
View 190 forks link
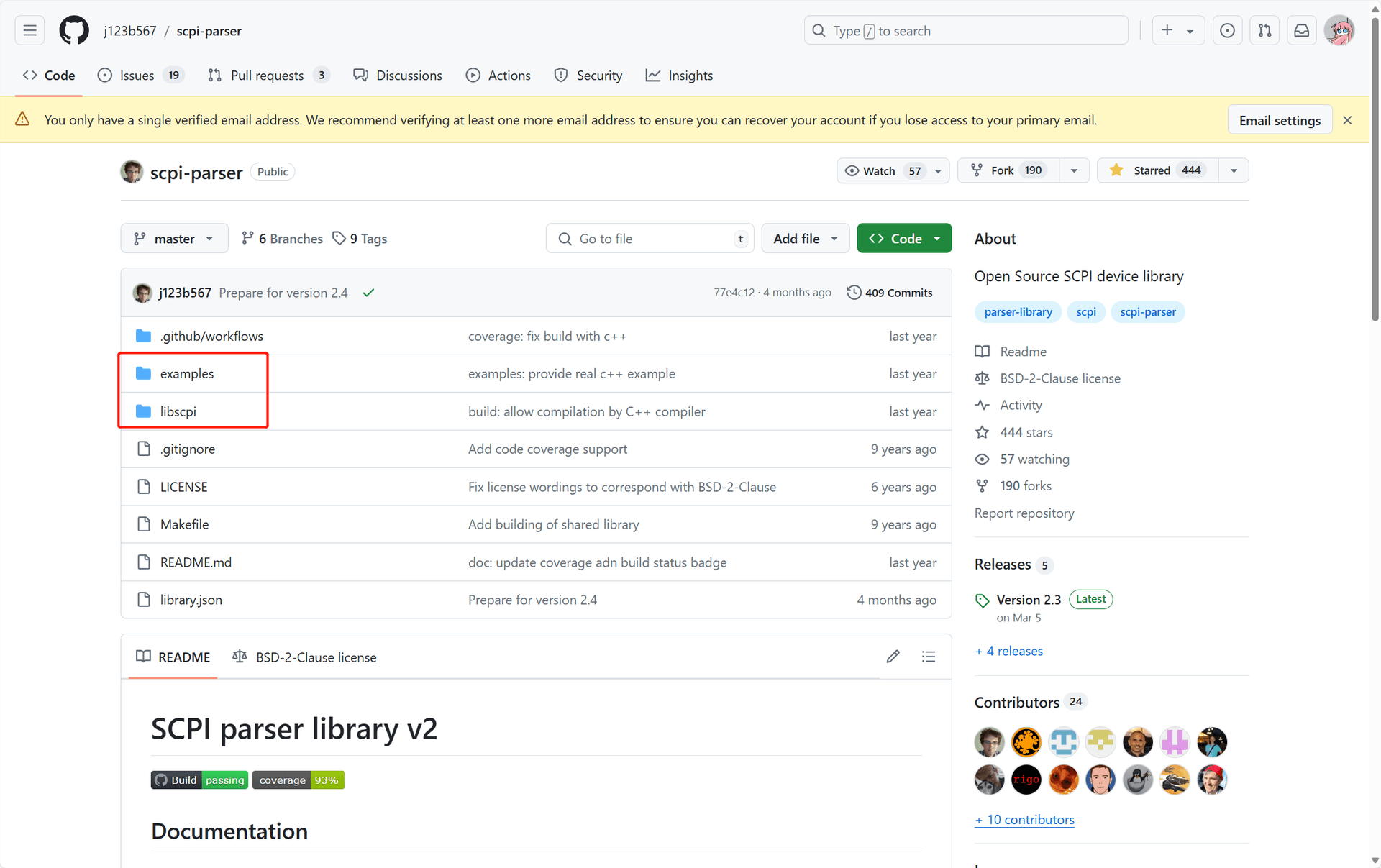[1013, 486]
